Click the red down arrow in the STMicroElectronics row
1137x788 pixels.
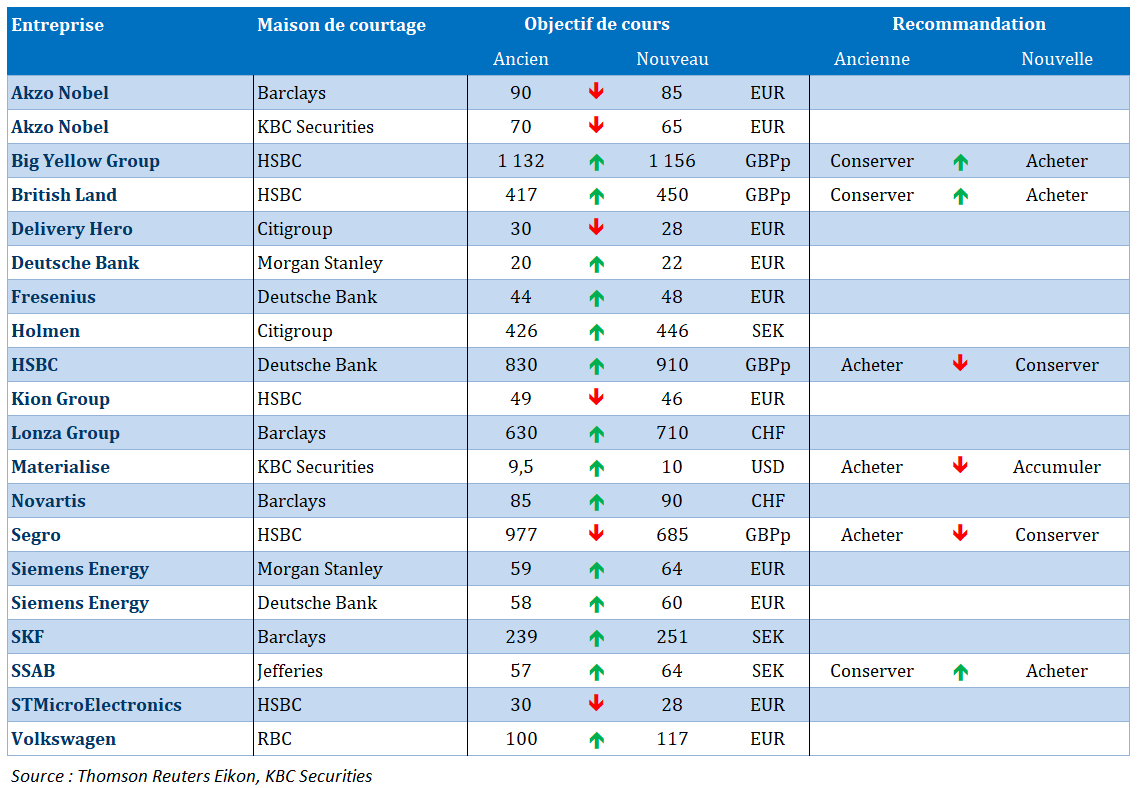(596, 702)
